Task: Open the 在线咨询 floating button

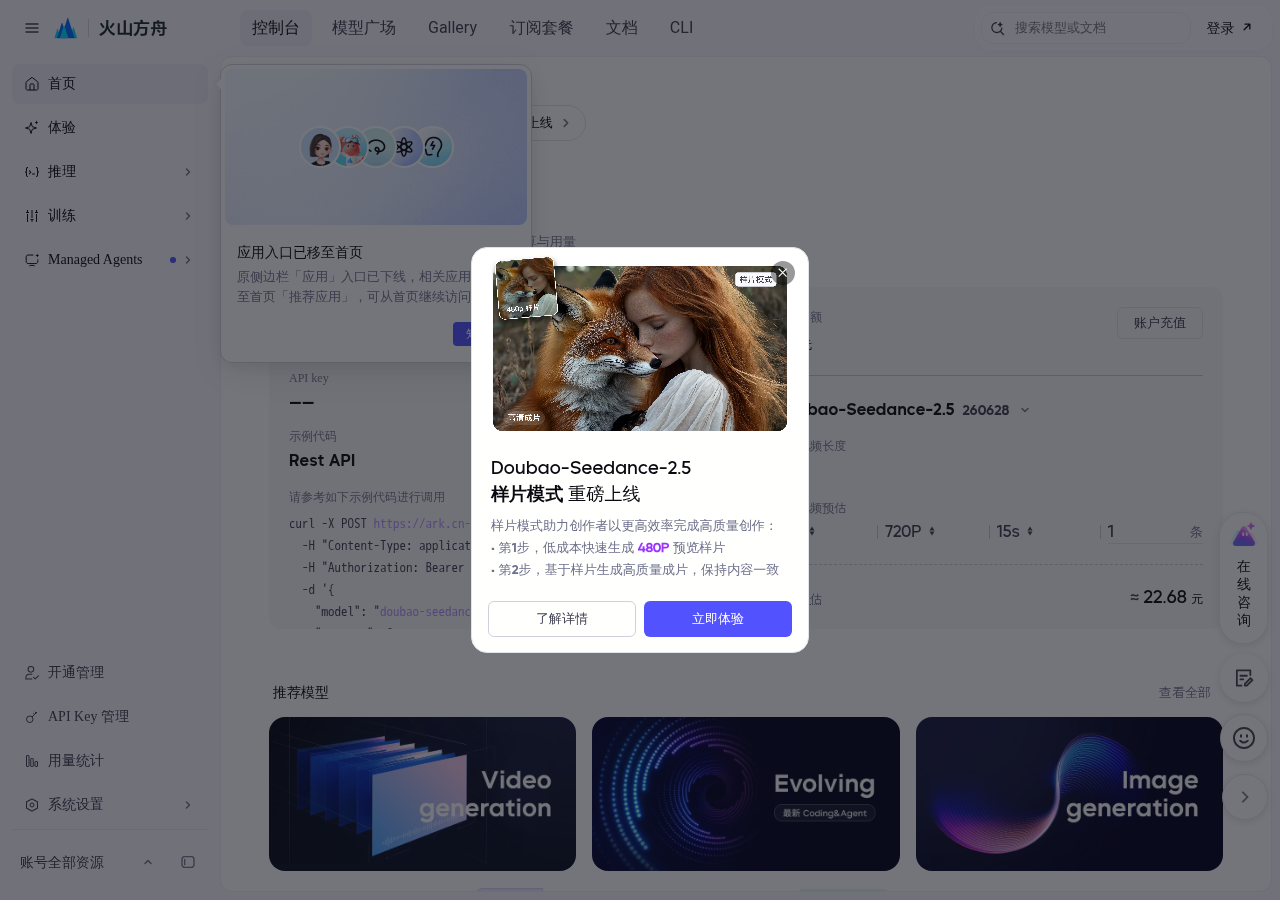Action: click(1244, 579)
